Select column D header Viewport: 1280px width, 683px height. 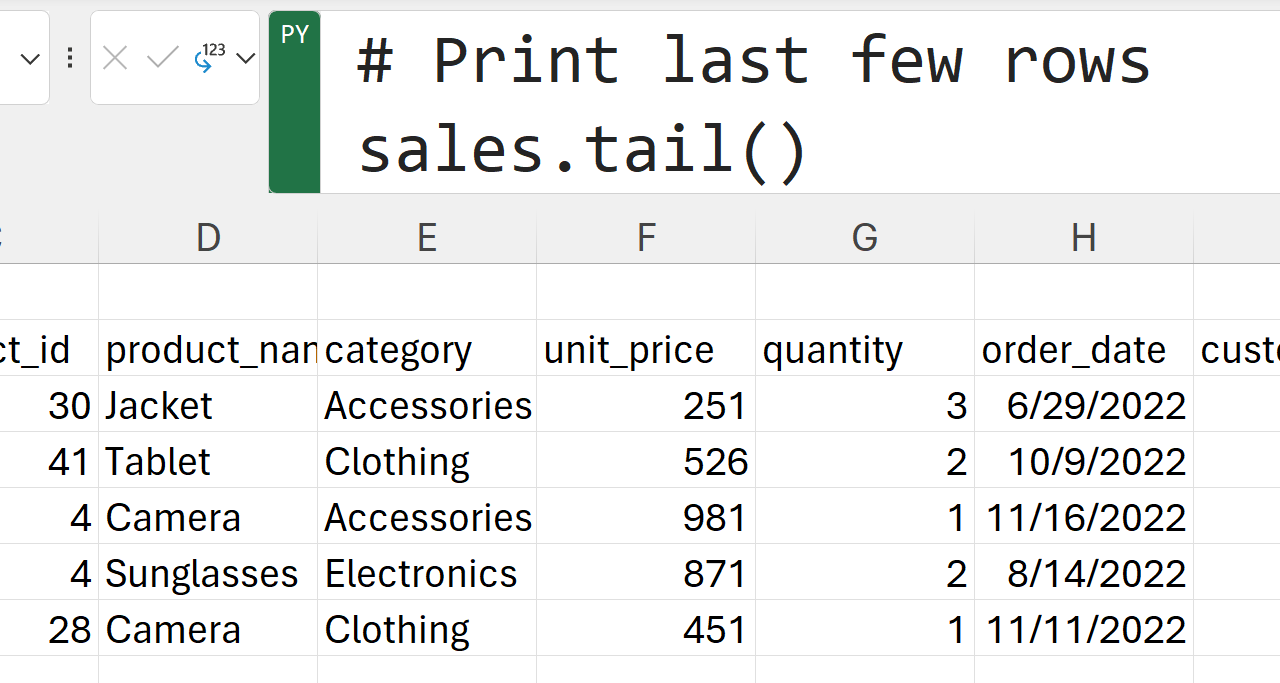tap(208, 238)
